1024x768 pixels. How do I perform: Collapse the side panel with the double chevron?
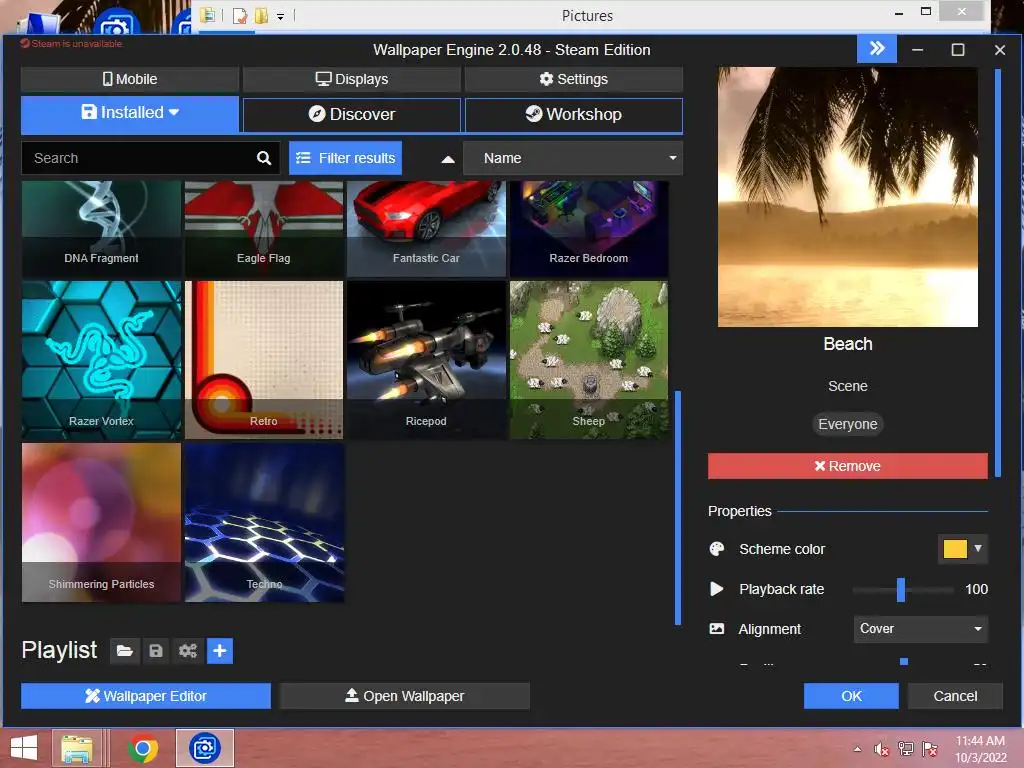click(x=876, y=49)
